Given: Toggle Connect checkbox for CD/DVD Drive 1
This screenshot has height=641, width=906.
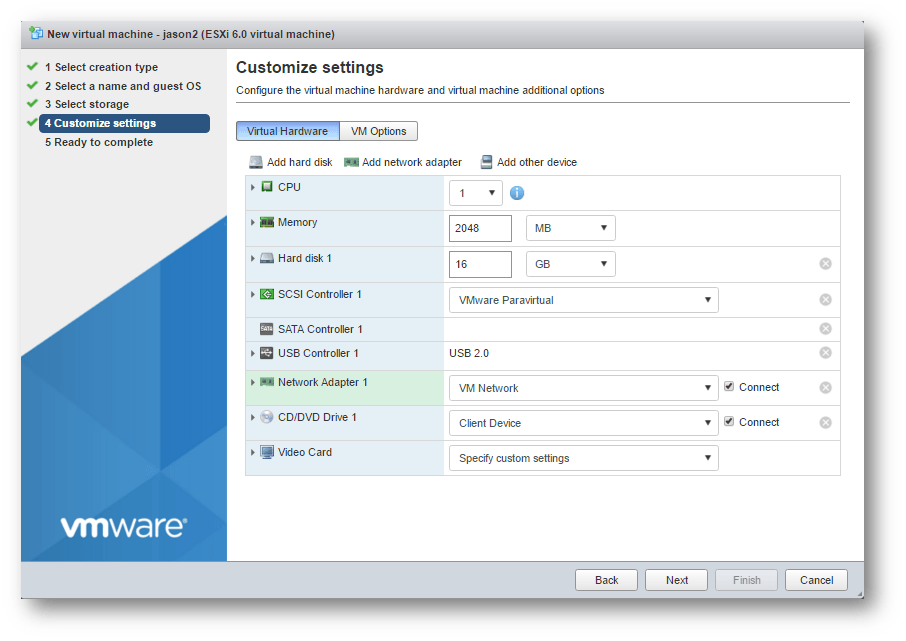Looking at the screenshot, I should click(729, 421).
